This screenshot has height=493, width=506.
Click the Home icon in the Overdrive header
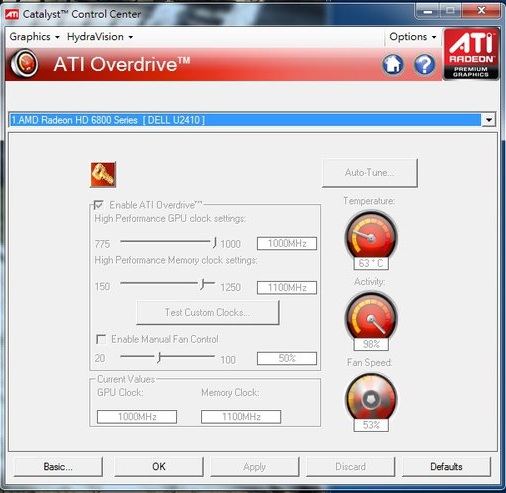[393, 64]
